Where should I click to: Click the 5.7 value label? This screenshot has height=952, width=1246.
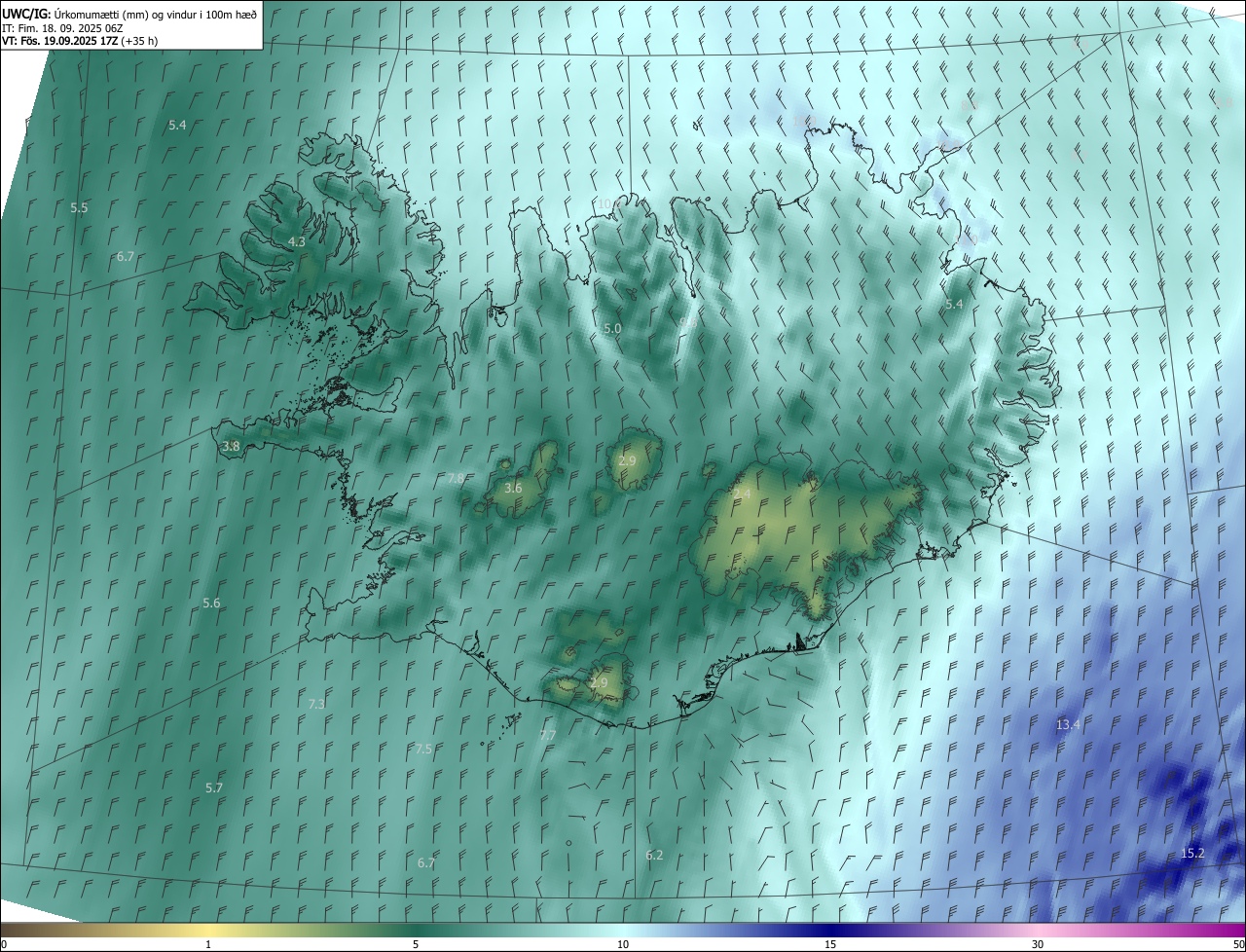pos(214,787)
